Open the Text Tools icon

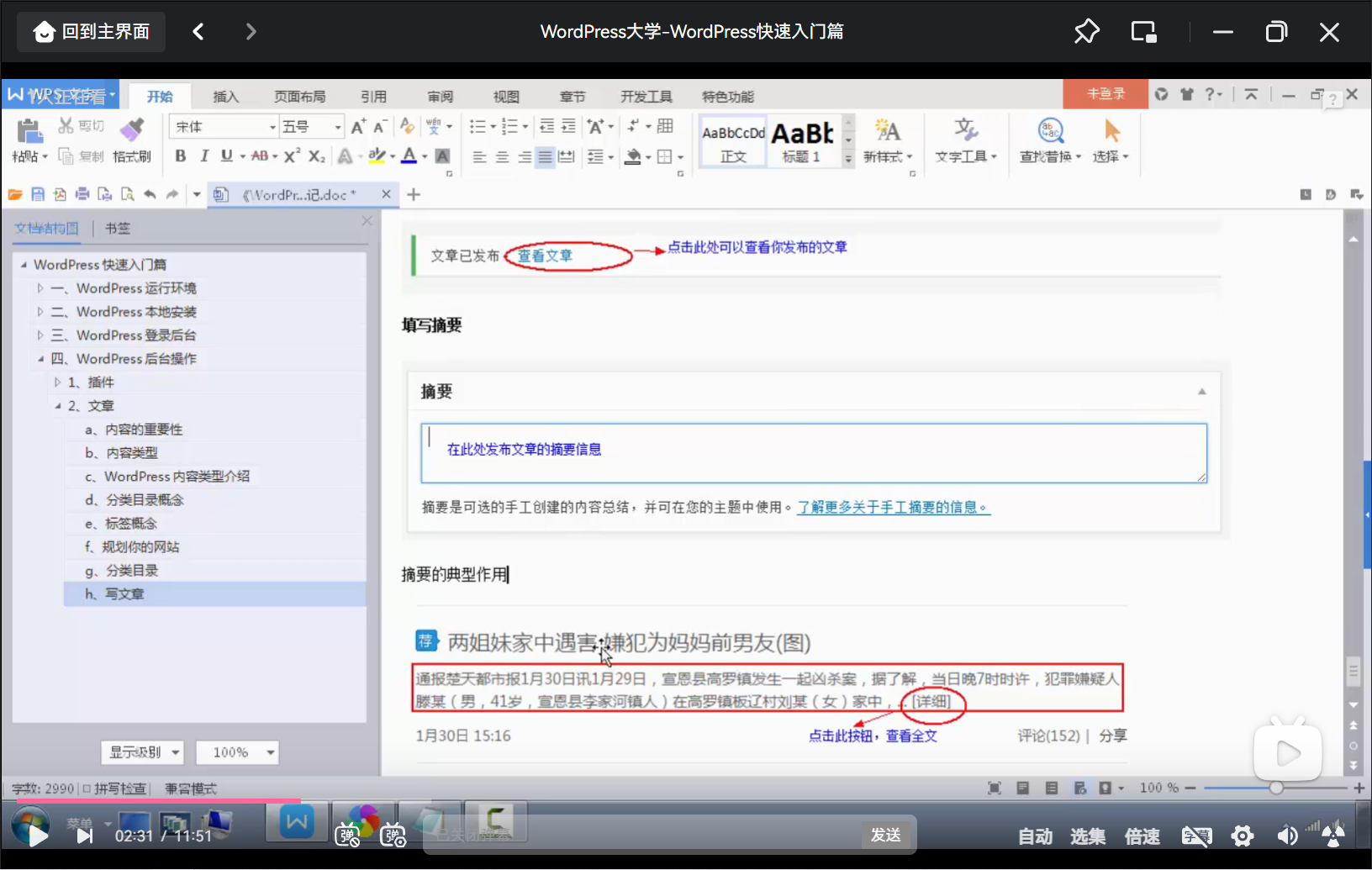coord(965,130)
